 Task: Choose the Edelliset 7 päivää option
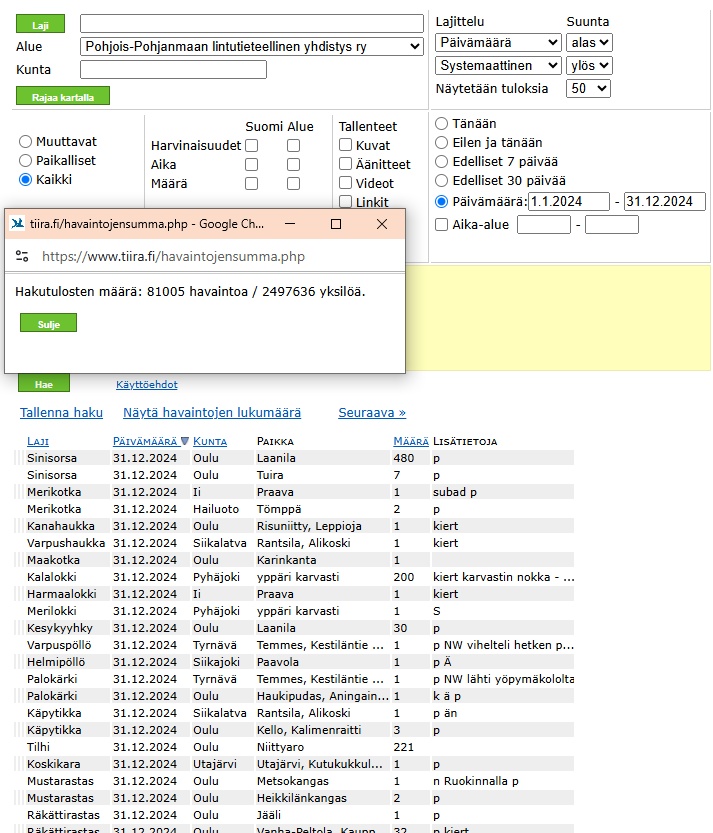442,162
